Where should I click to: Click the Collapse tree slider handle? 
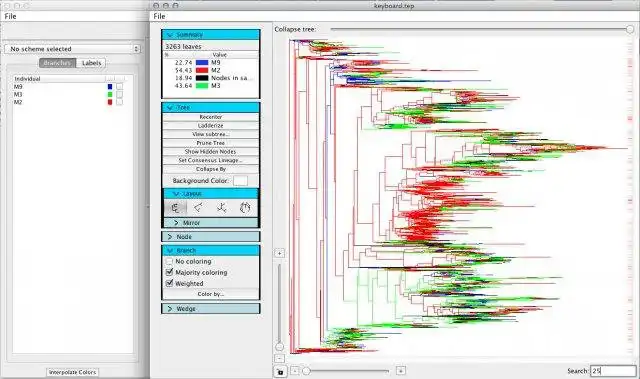630,29
